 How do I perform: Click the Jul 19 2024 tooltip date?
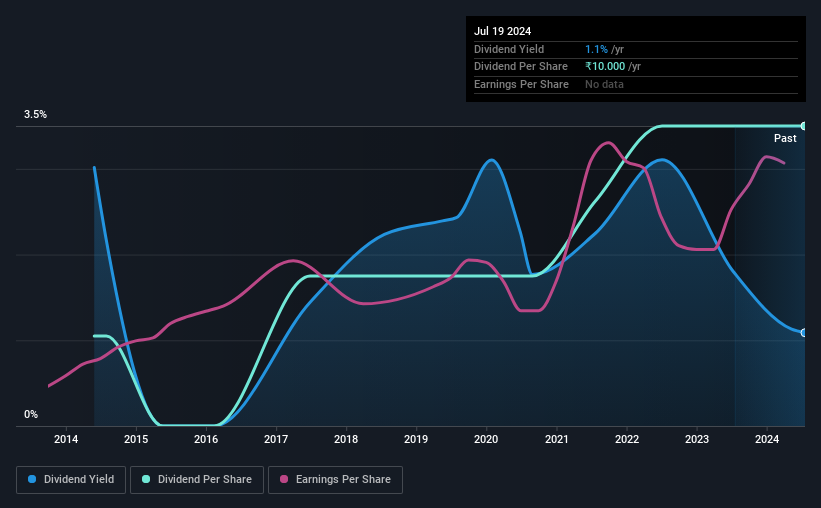[503, 31]
